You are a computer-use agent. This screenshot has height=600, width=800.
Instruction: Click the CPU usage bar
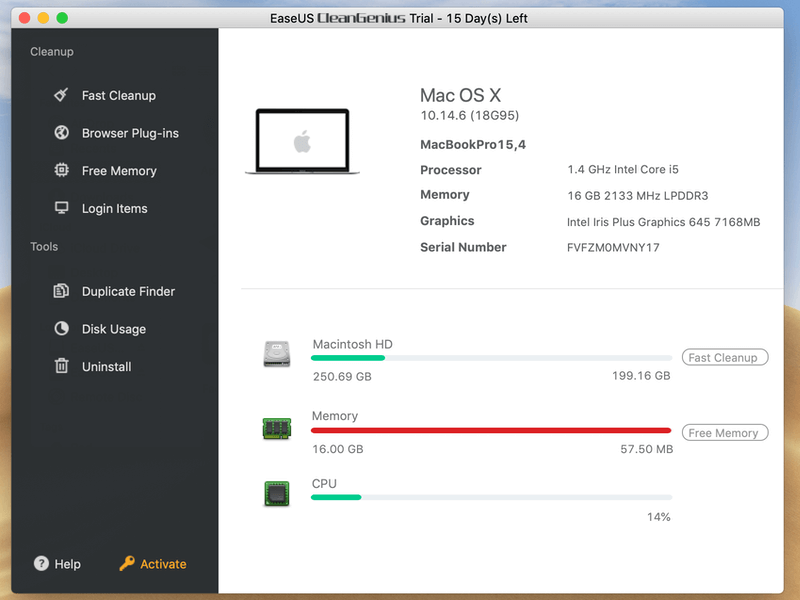491,497
